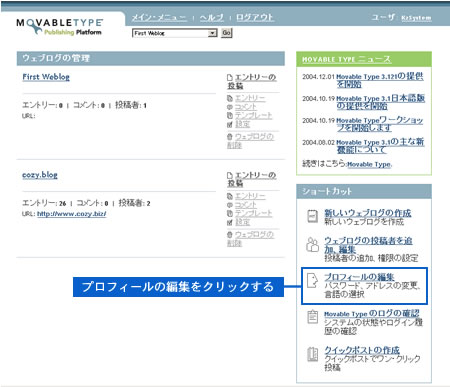Open the Movable Type 3.121 news link
The height and width of the screenshot is (387, 450).
[x=380, y=80]
